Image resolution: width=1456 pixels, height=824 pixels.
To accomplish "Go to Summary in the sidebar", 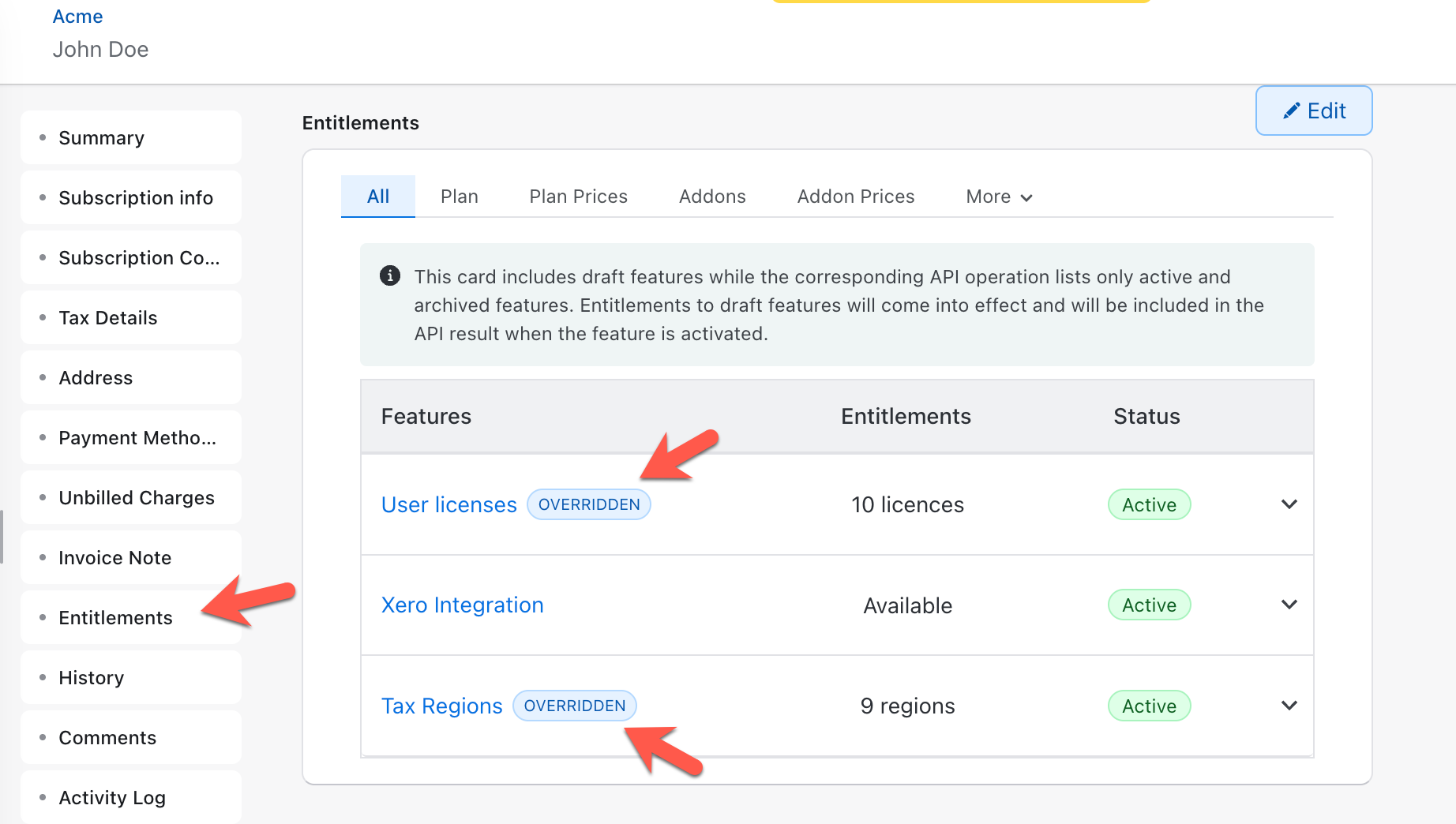I will [101, 138].
